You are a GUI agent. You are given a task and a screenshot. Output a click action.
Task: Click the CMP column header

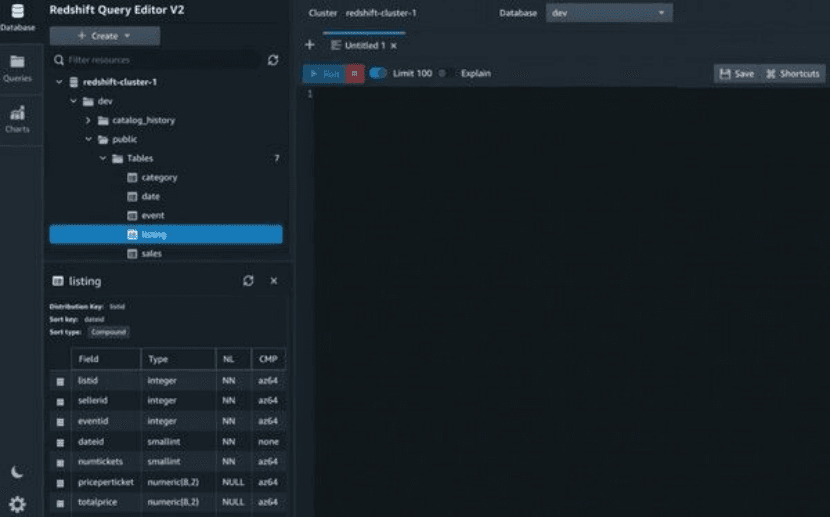point(268,359)
